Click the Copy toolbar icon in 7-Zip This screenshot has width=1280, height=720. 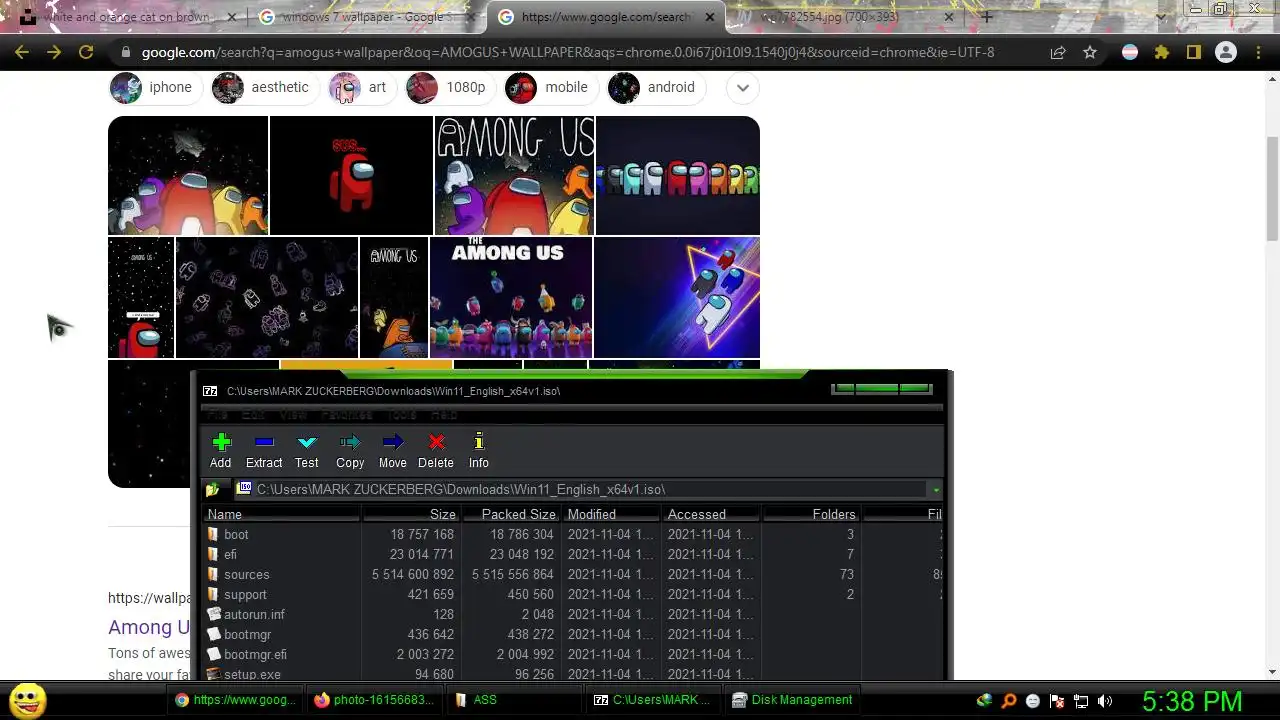click(350, 450)
